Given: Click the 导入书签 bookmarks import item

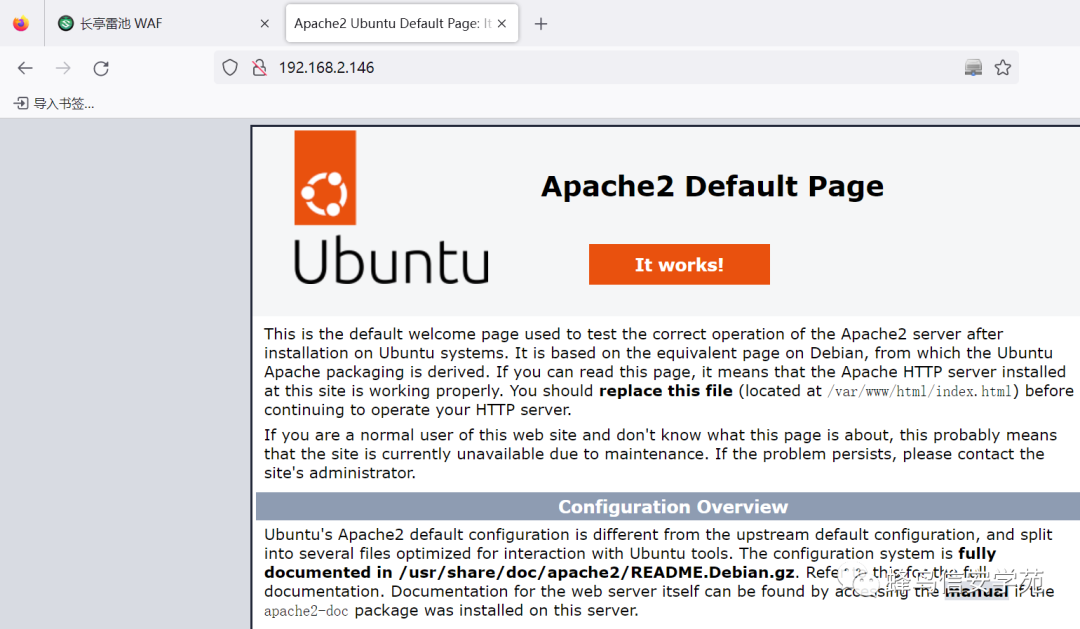Looking at the screenshot, I should 54,103.
